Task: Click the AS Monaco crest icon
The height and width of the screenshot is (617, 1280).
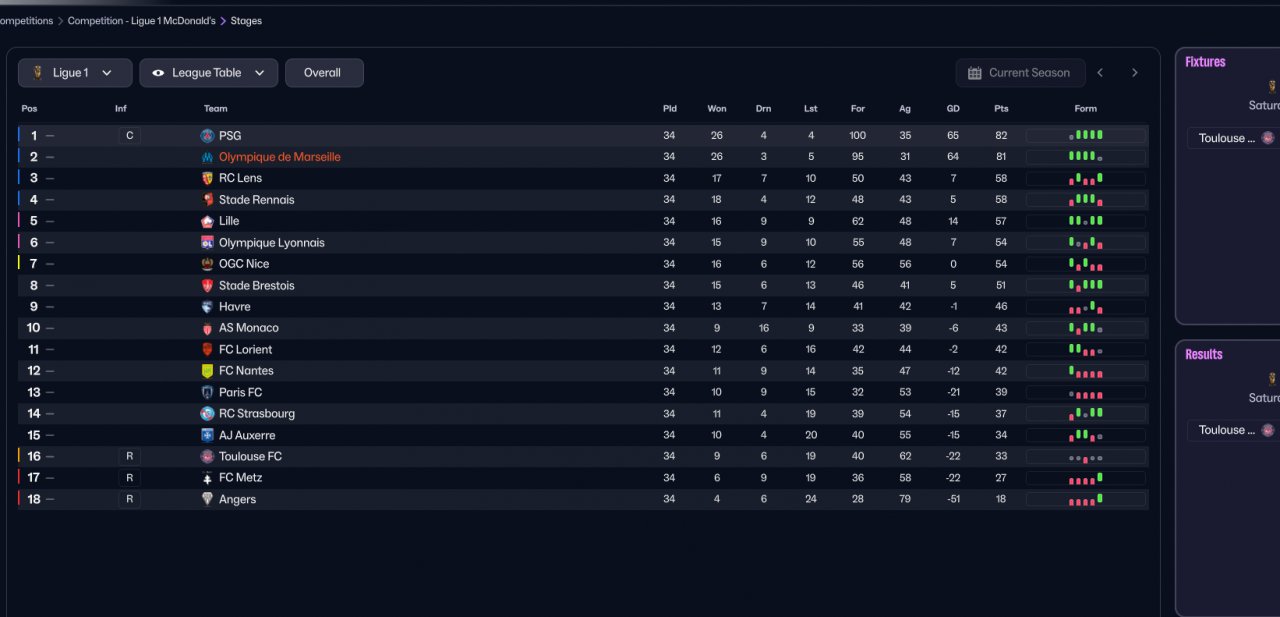Action: tap(207, 328)
